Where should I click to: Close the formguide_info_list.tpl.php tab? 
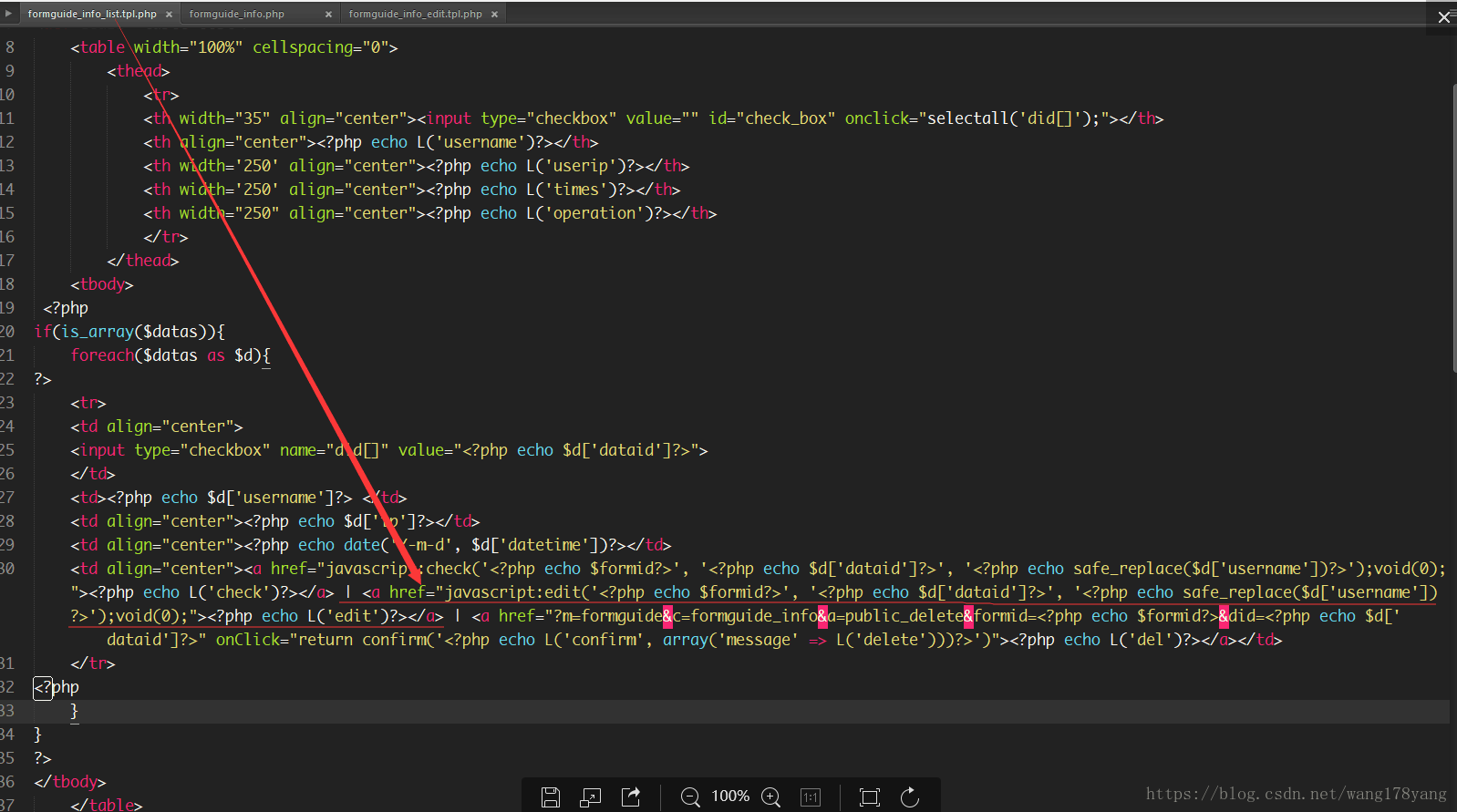169,15
